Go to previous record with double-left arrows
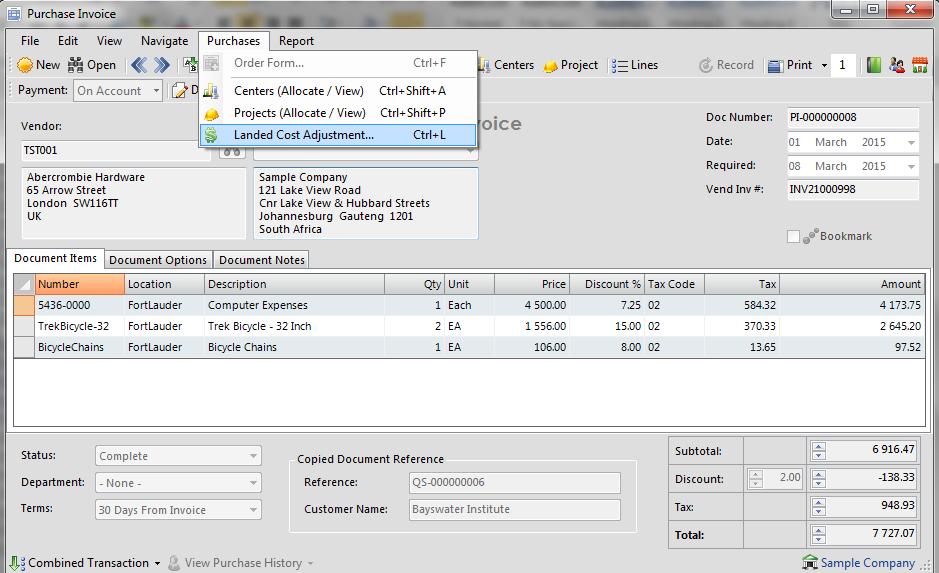This screenshot has width=939, height=573. [139, 65]
